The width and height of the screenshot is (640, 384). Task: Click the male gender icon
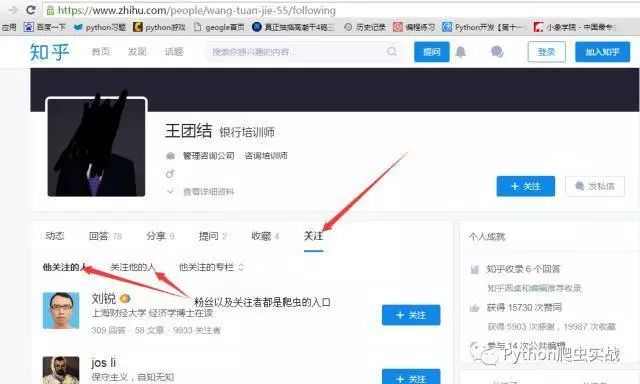[x=170, y=174]
